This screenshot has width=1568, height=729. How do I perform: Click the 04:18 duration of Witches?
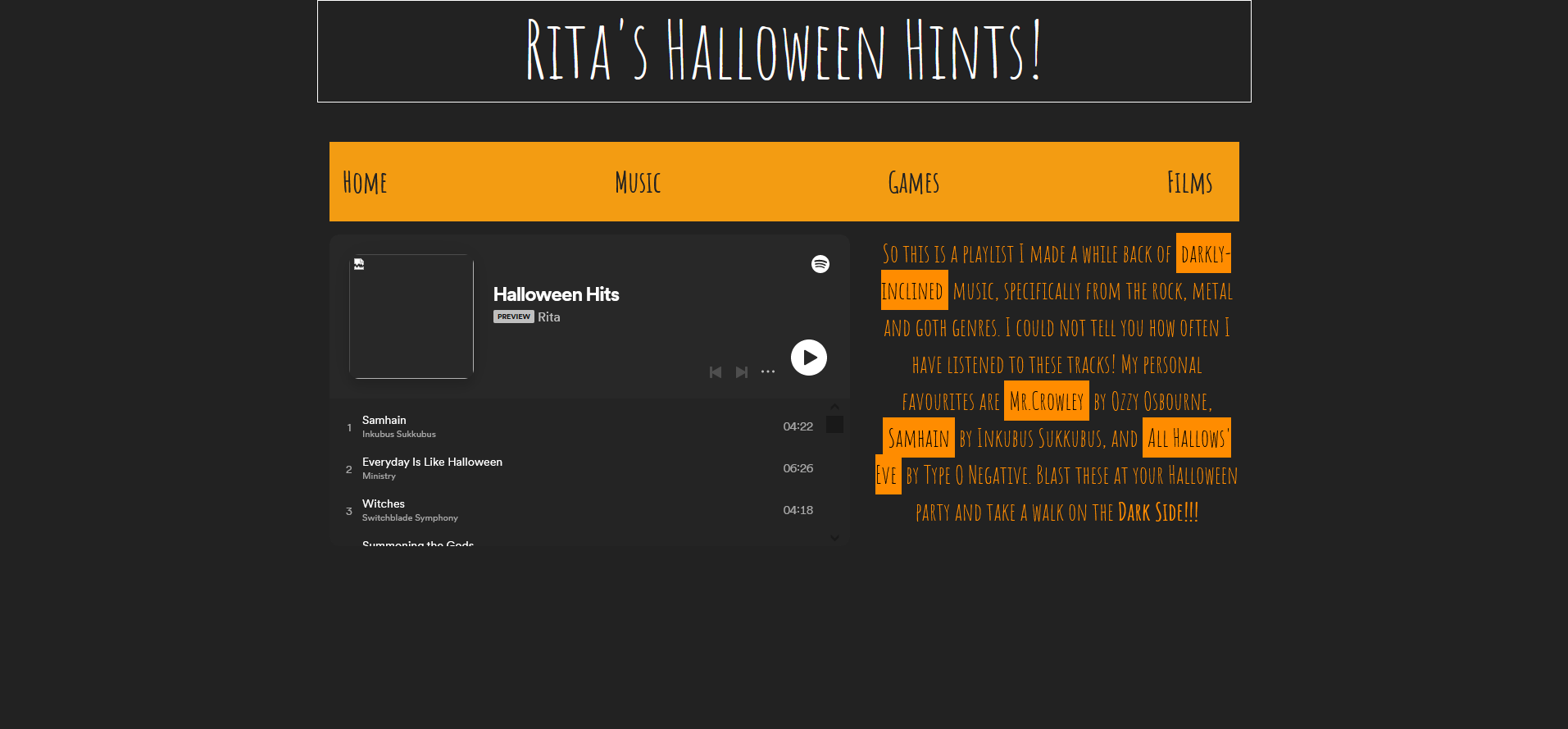pos(798,510)
